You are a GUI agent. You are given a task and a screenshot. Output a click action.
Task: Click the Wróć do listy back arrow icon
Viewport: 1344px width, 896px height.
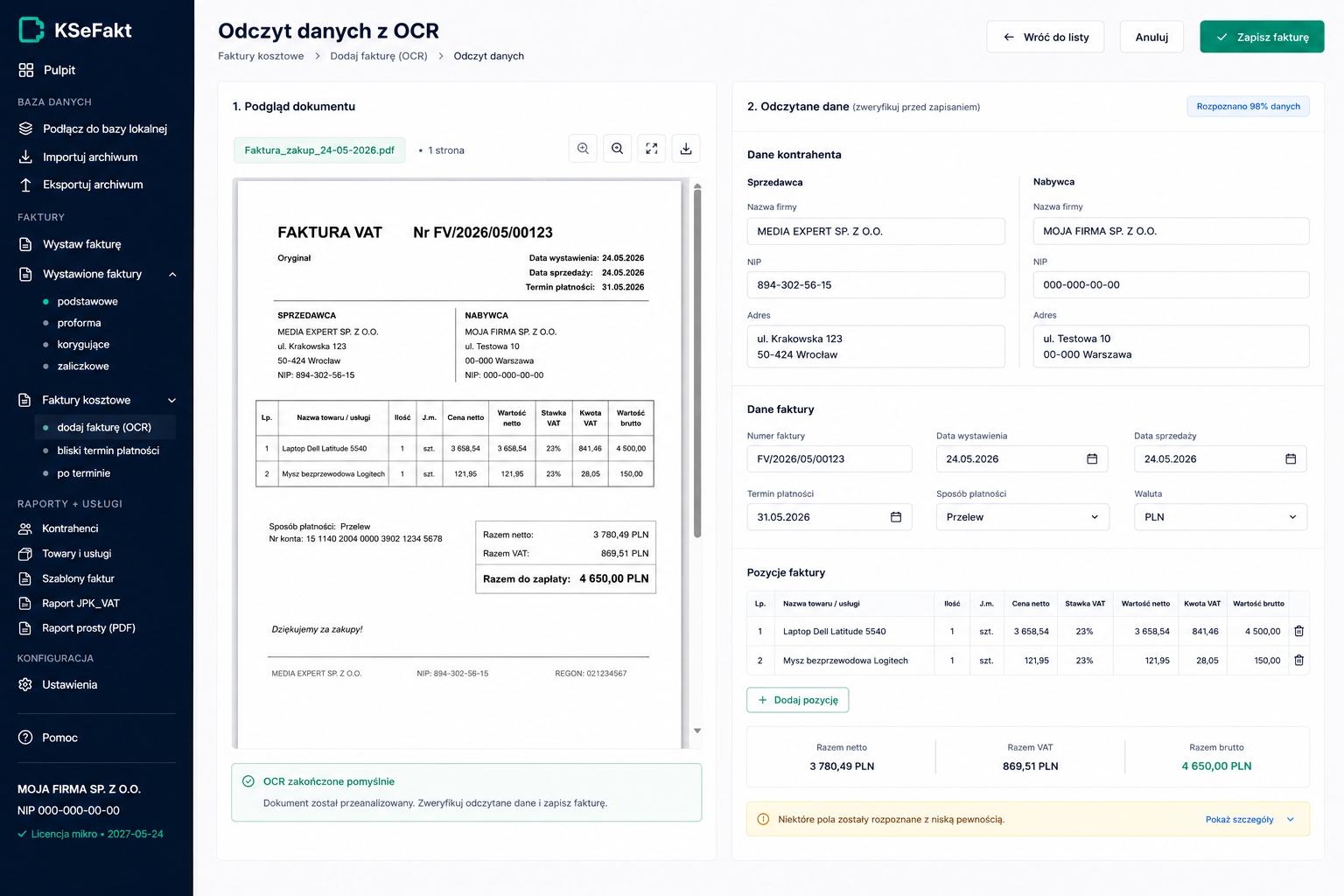click(x=1009, y=37)
